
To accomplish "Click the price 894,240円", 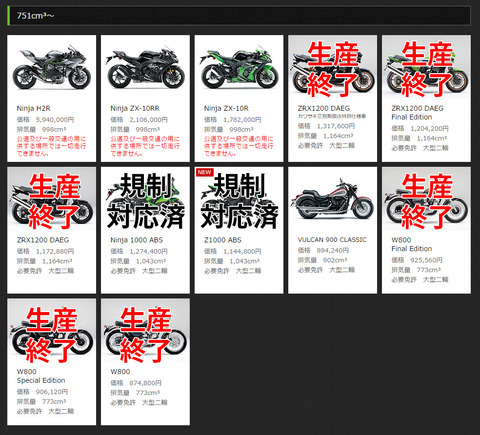I will click(x=333, y=250).
